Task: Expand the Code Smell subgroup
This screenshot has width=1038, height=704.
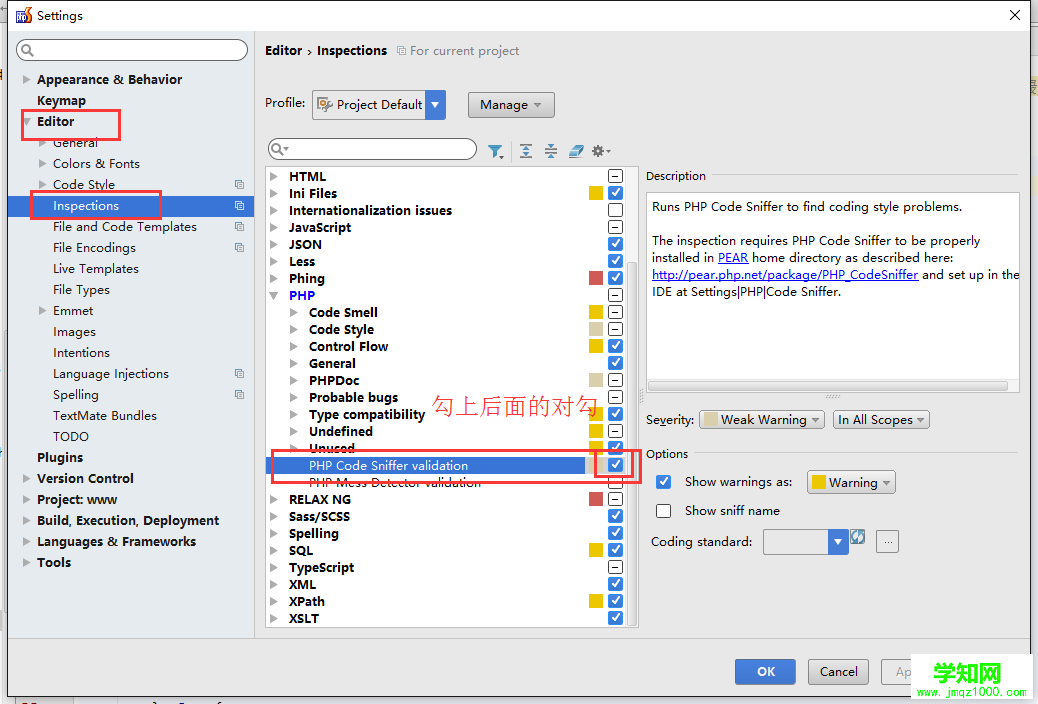Action: point(294,312)
